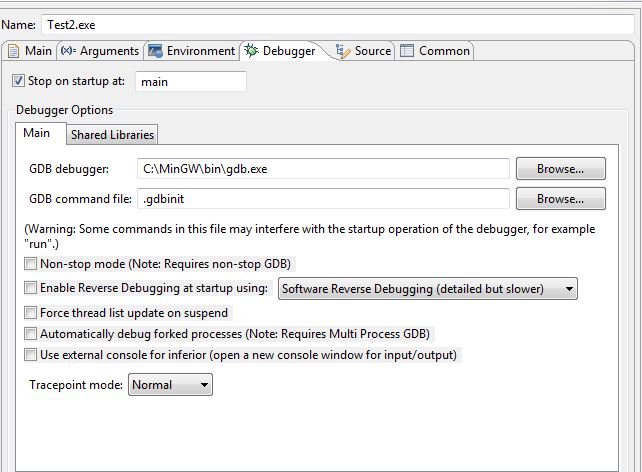This screenshot has height=472, width=642.
Task: Browse for the GDB debugger executable
Action: point(561,169)
